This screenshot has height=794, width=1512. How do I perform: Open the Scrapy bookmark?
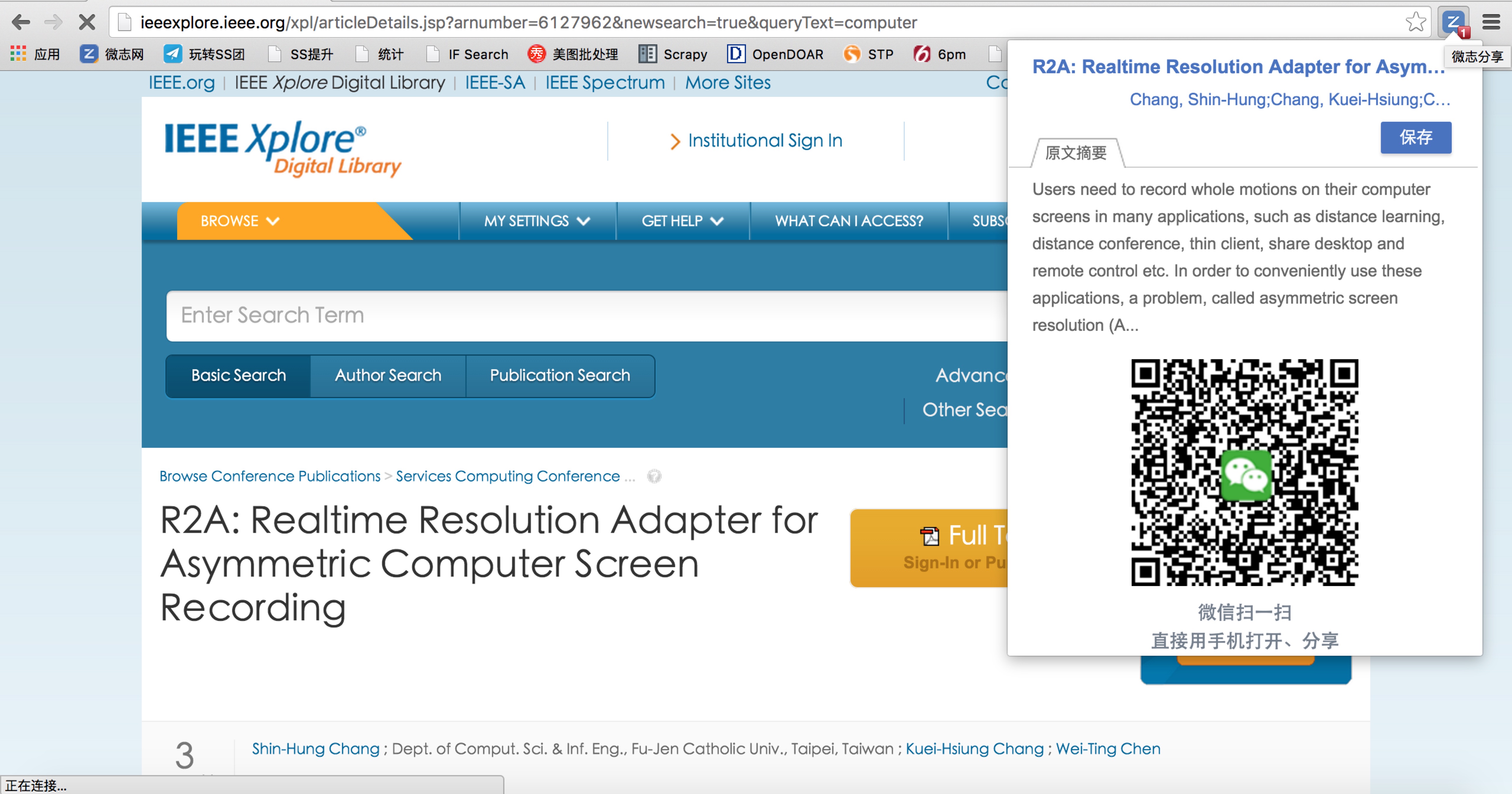673,54
